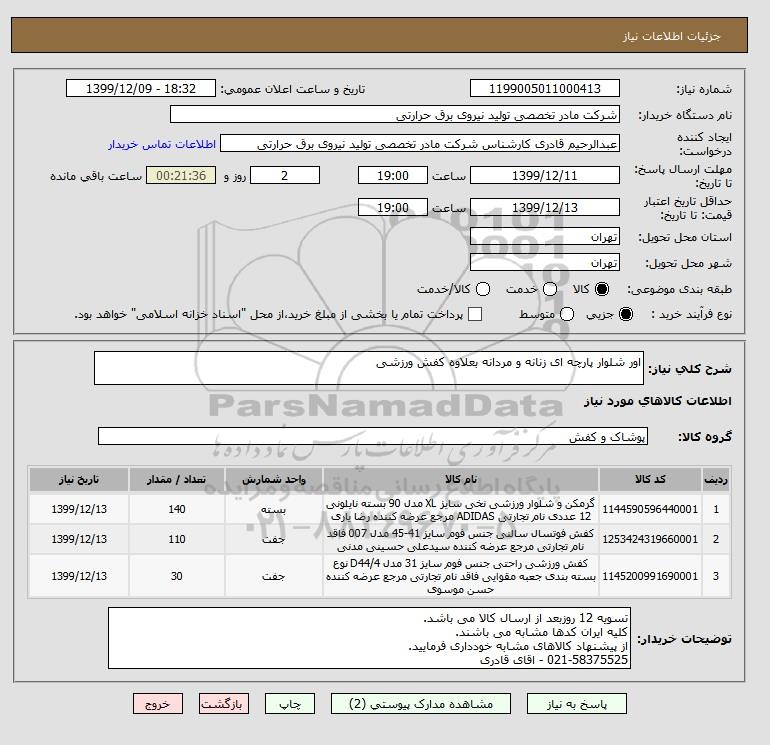Click the اطلاعات کالاهای مورد نیاز section heading
Image resolution: width=770 pixels, height=745 pixels.
coord(658,401)
